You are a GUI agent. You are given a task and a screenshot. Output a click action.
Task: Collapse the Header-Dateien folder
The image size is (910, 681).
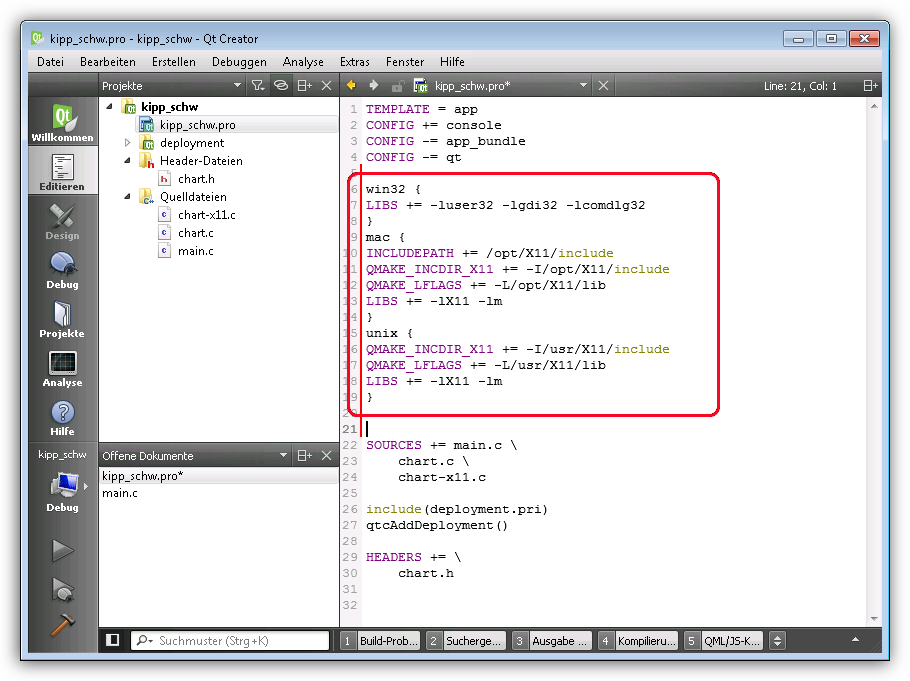coord(128,161)
